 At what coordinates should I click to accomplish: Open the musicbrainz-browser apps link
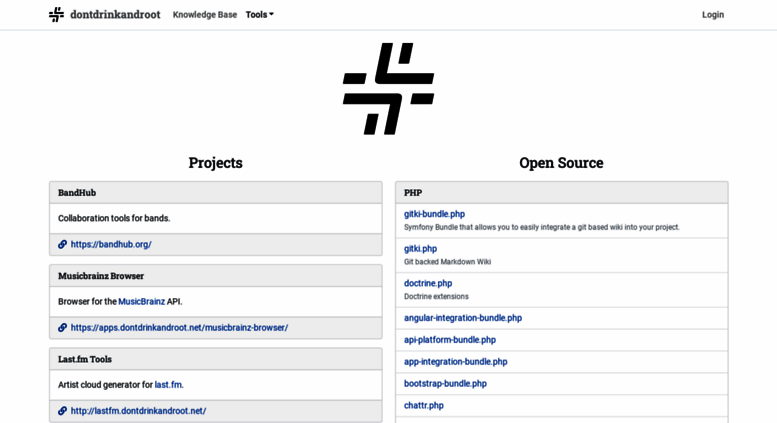click(x=179, y=327)
